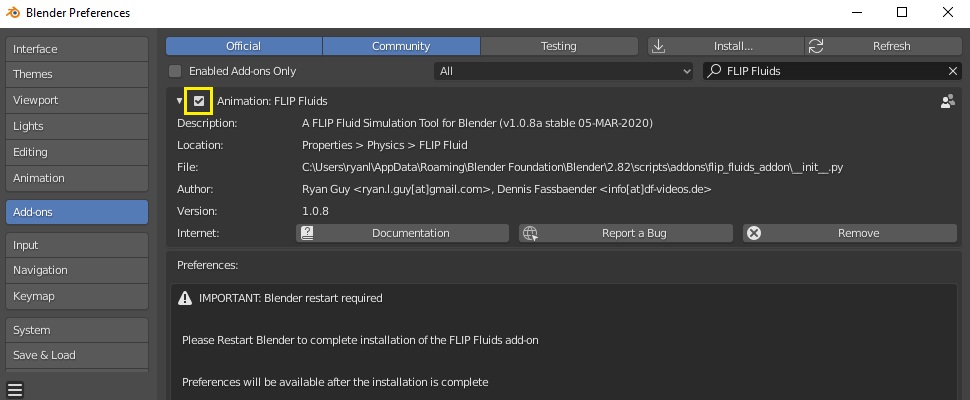
Task: Open the Editing preferences tab
Action: pos(77,152)
